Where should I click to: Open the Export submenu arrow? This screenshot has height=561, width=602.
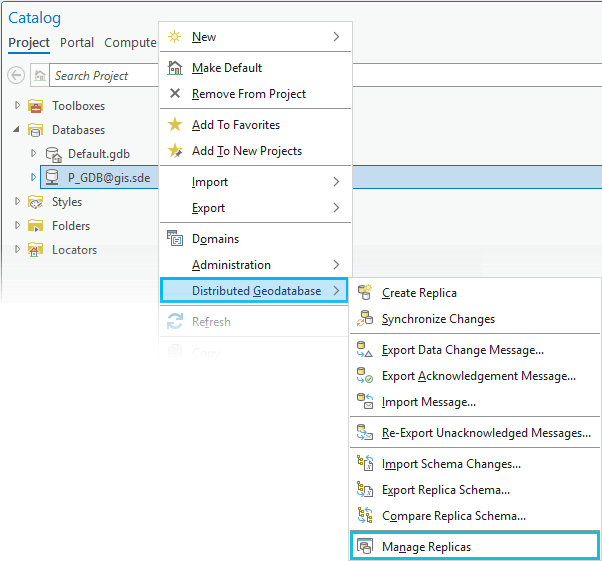pos(336,208)
